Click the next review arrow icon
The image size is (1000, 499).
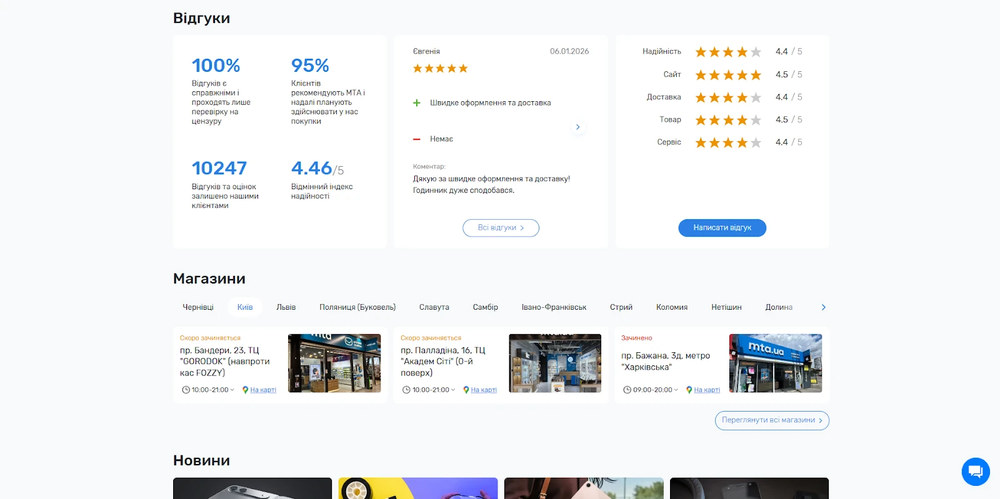pyautogui.click(x=577, y=127)
